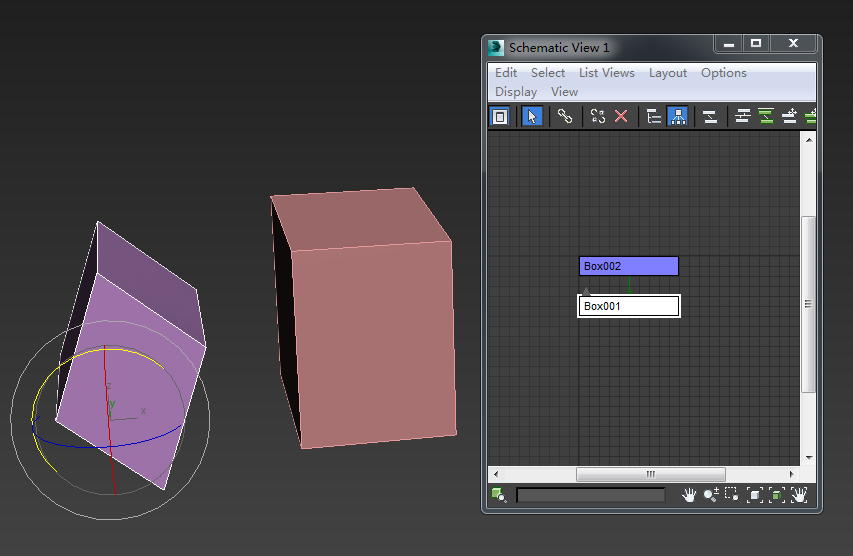Click the green Arrange Selected icon
The image size is (853, 556).
point(766,116)
